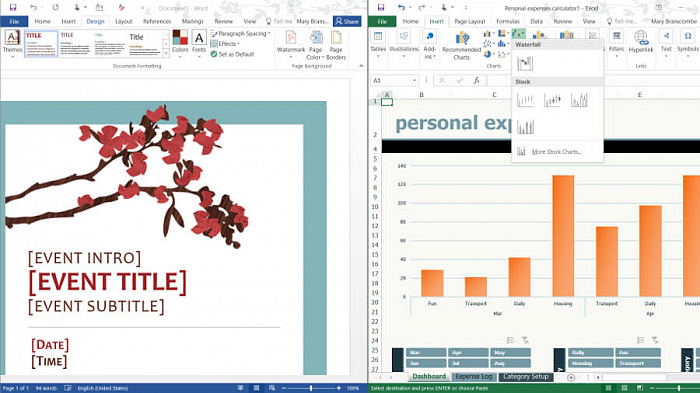Insert a Hyperlink in Excel
The image size is (700, 393).
641,42
